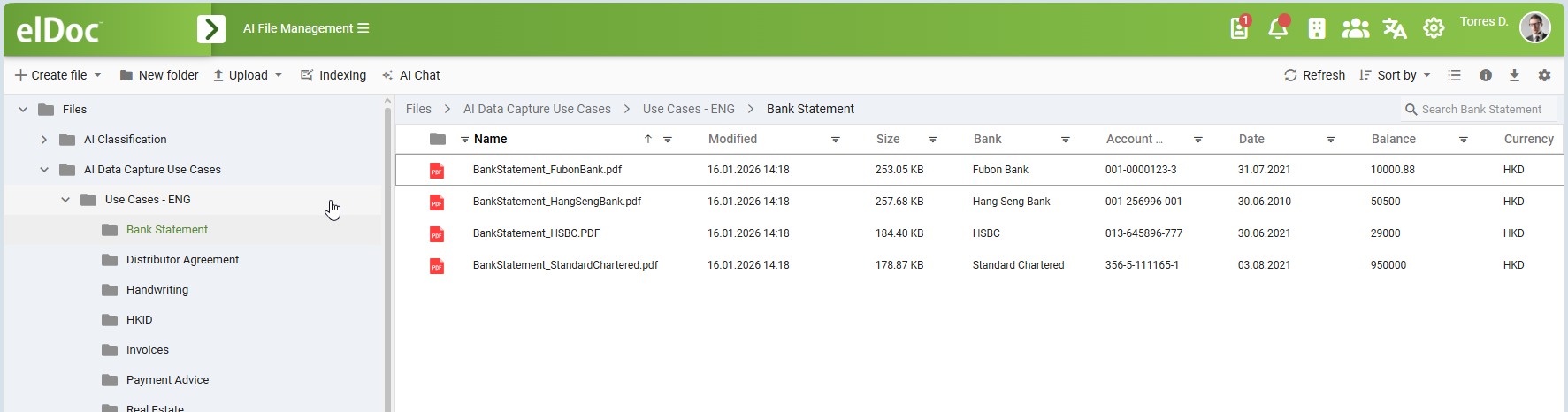Screen dimensions: 1568x412
Task: Open the Balance column filter icon
Action: pos(1463,140)
